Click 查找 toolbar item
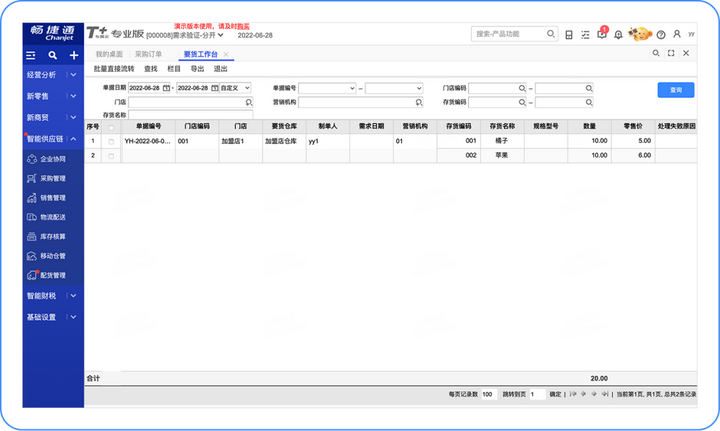The width and height of the screenshot is (720, 431). click(151, 69)
